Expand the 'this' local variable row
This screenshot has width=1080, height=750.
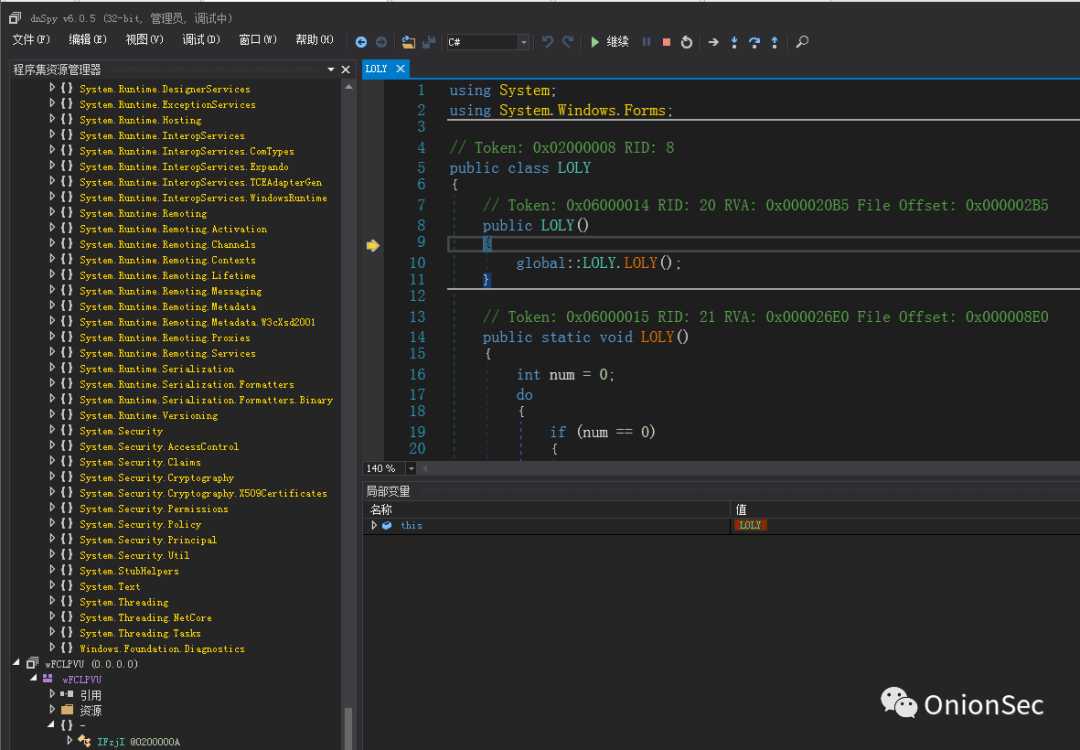coord(374,525)
